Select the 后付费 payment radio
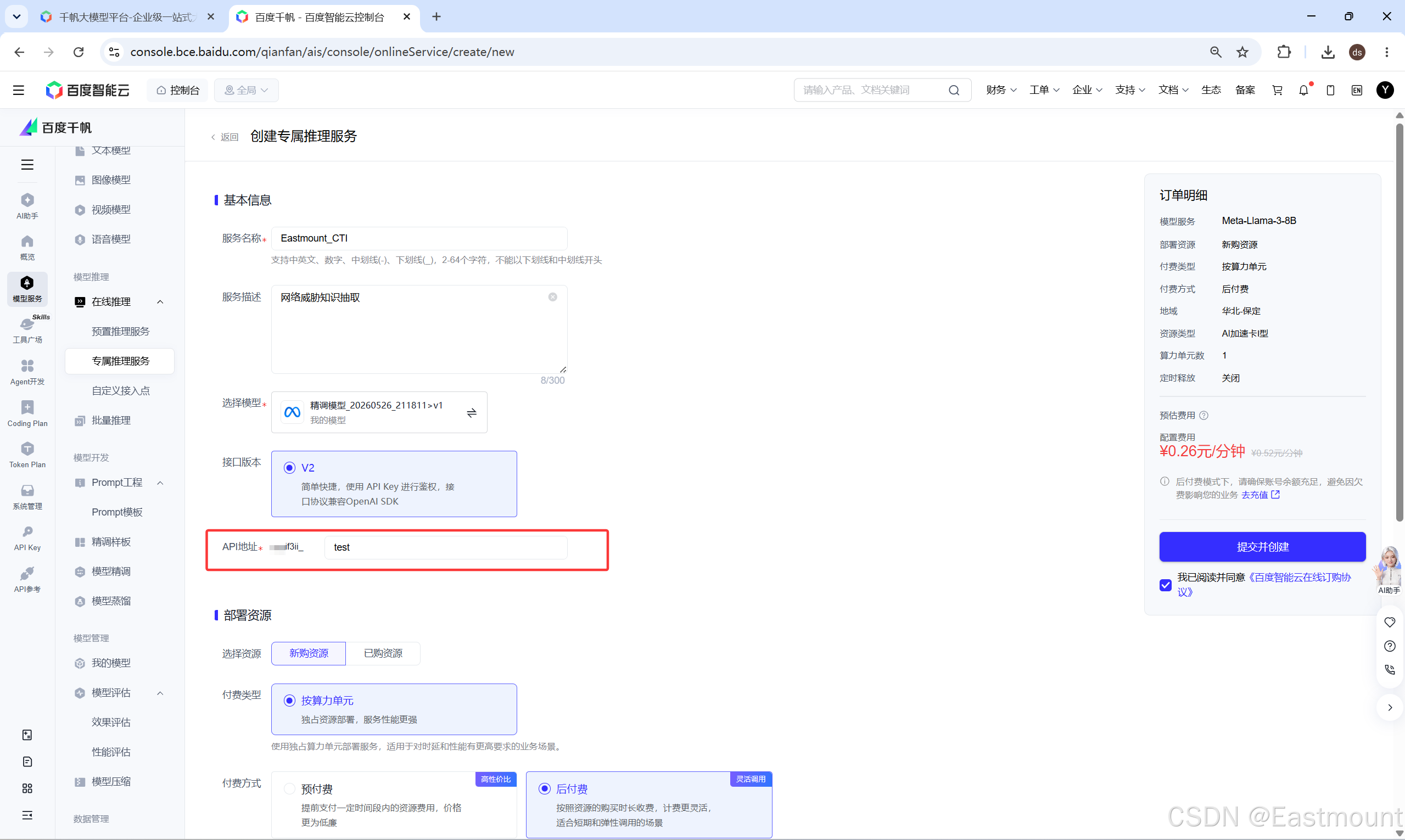Screen dimensions: 1405x840 (544, 788)
